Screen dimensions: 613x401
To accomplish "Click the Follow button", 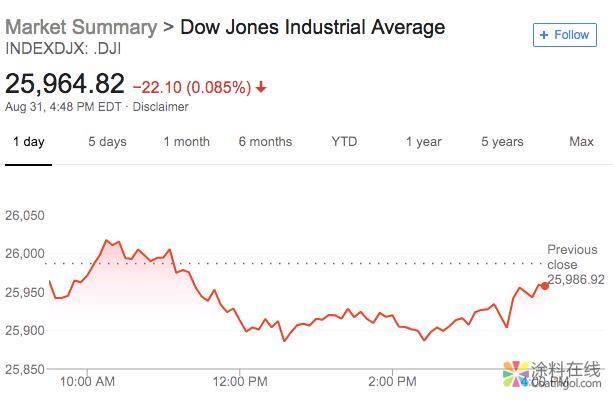I will [x=564, y=34].
